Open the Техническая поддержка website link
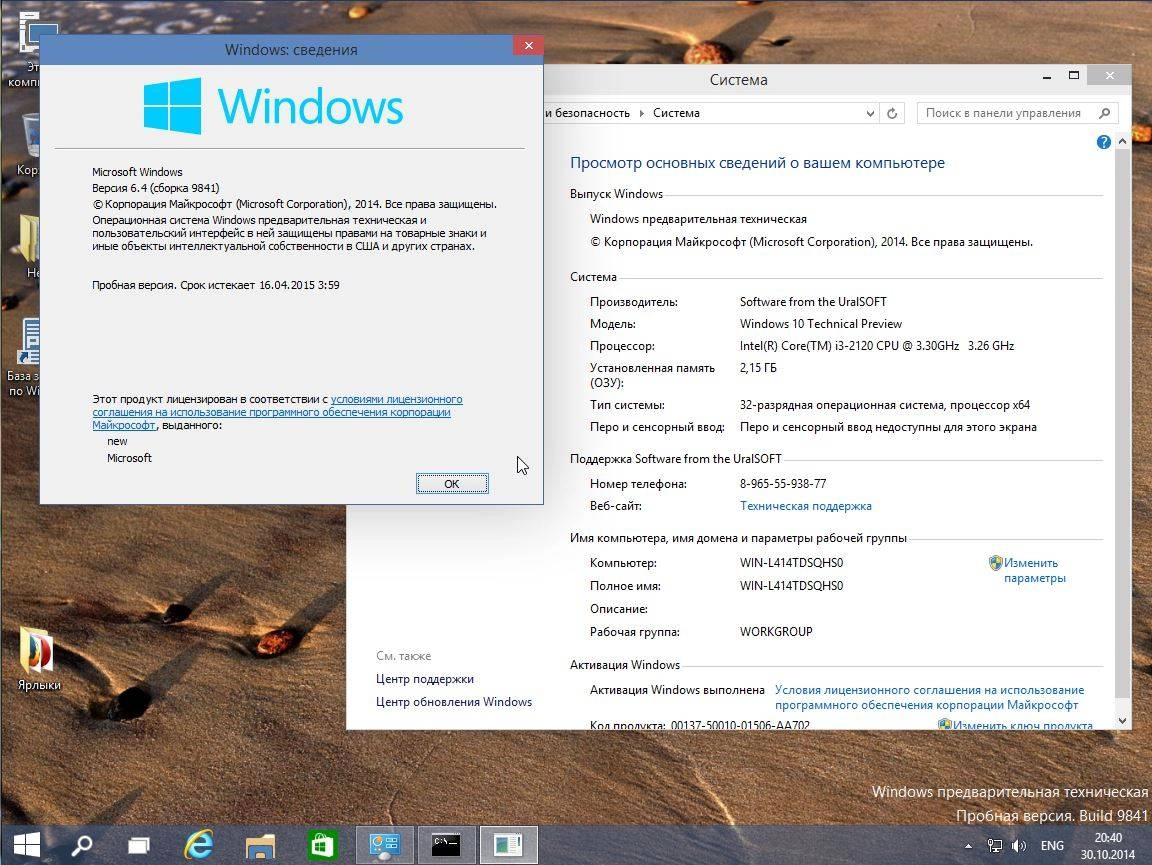 805,506
